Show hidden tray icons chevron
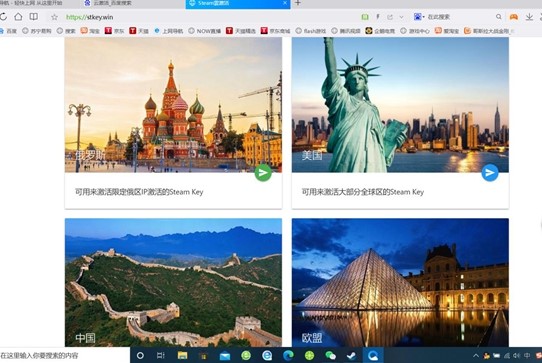The width and height of the screenshot is (542, 363). pyautogui.click(x=476, y=355)
